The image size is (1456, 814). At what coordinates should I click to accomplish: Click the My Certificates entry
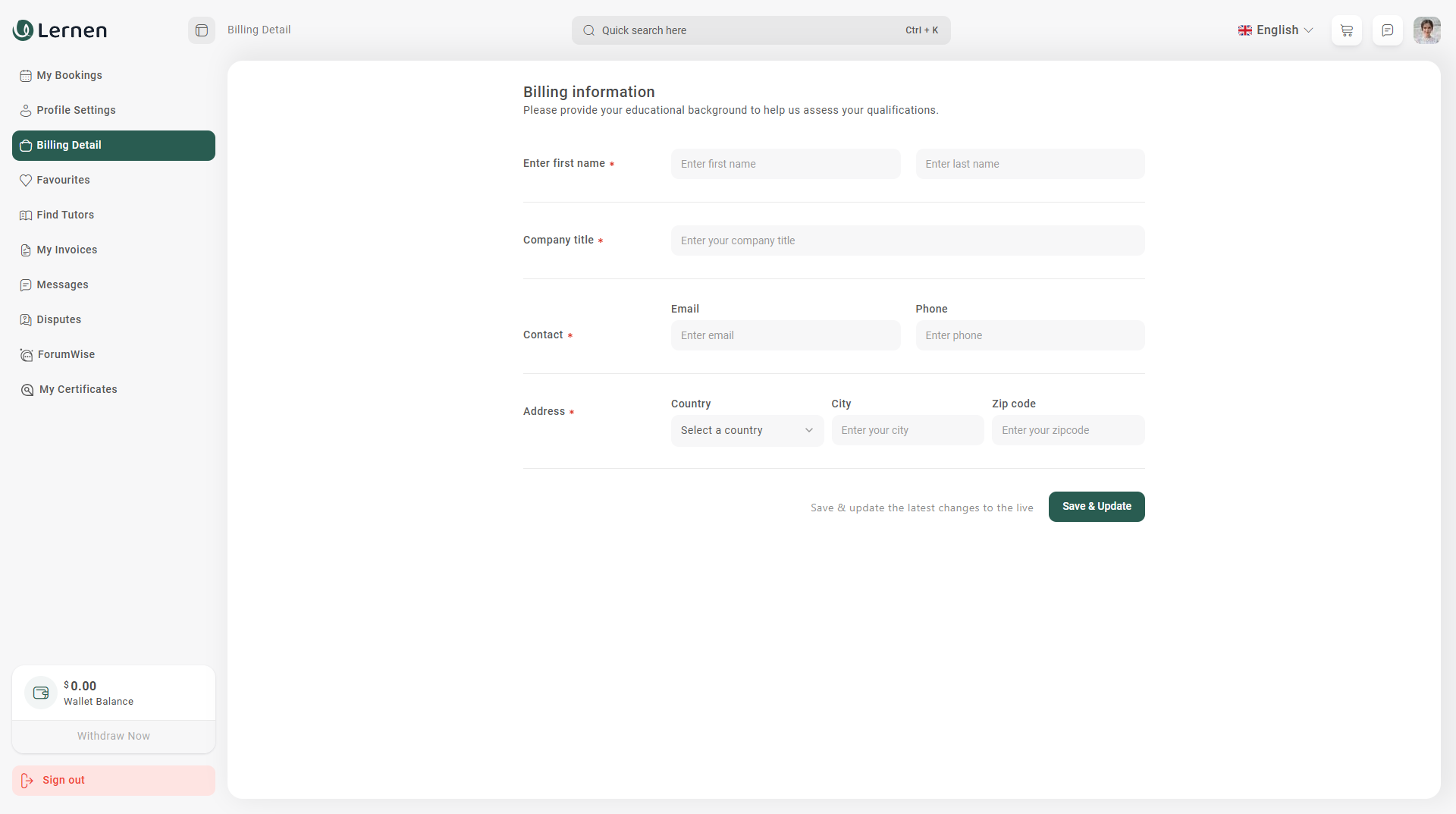click(x=77, y=389)
